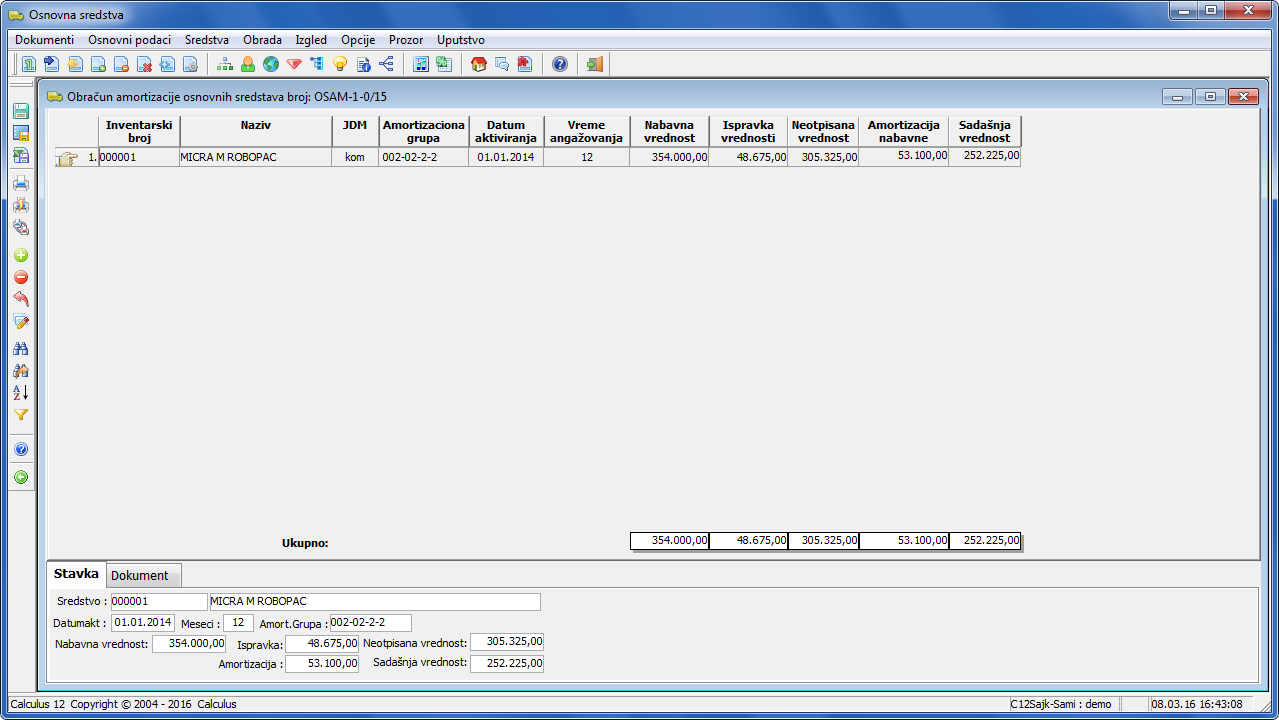Click the red undo arrow icon
1279x720 pixels.
pyautogui.click(x=21, y=299)
